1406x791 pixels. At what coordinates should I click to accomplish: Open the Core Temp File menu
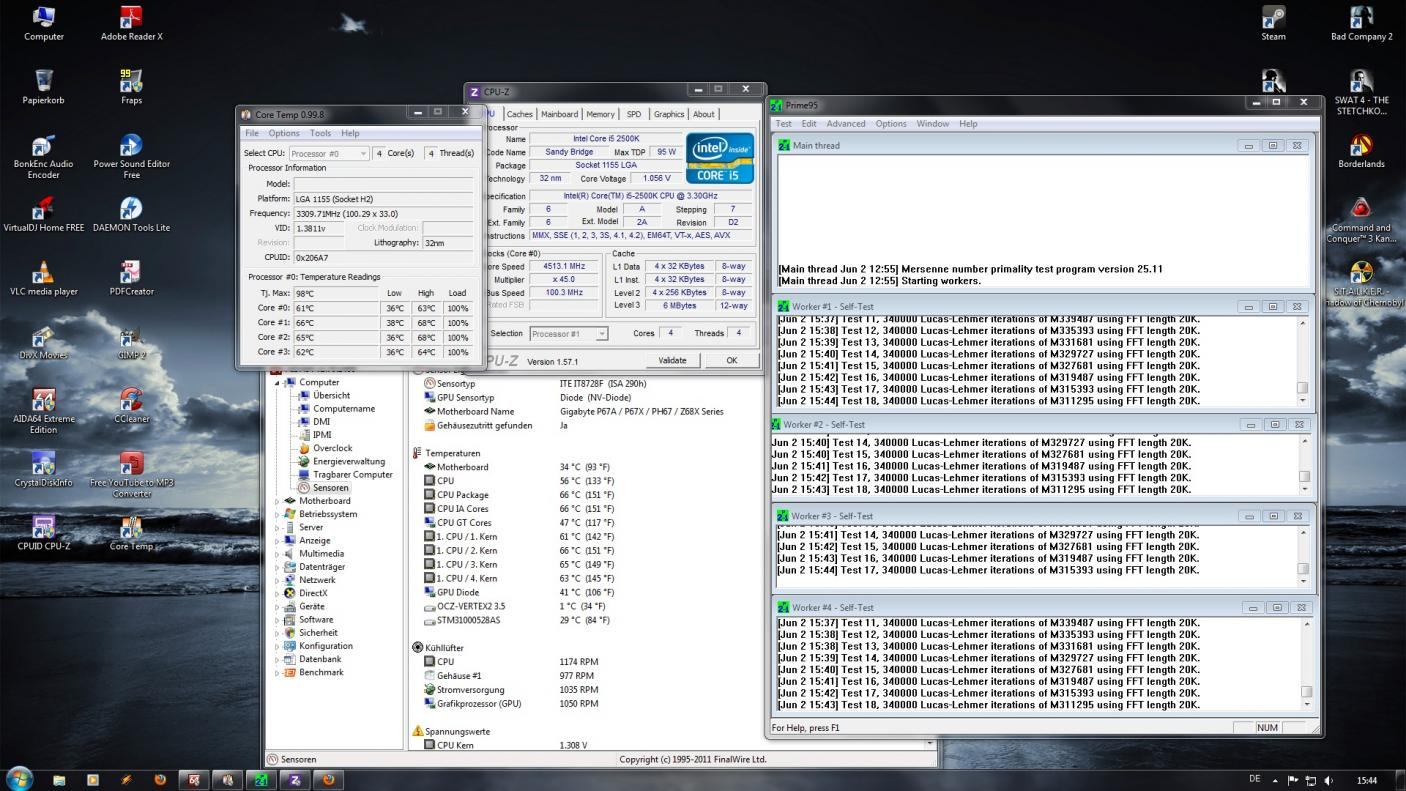tap(252, 133)
